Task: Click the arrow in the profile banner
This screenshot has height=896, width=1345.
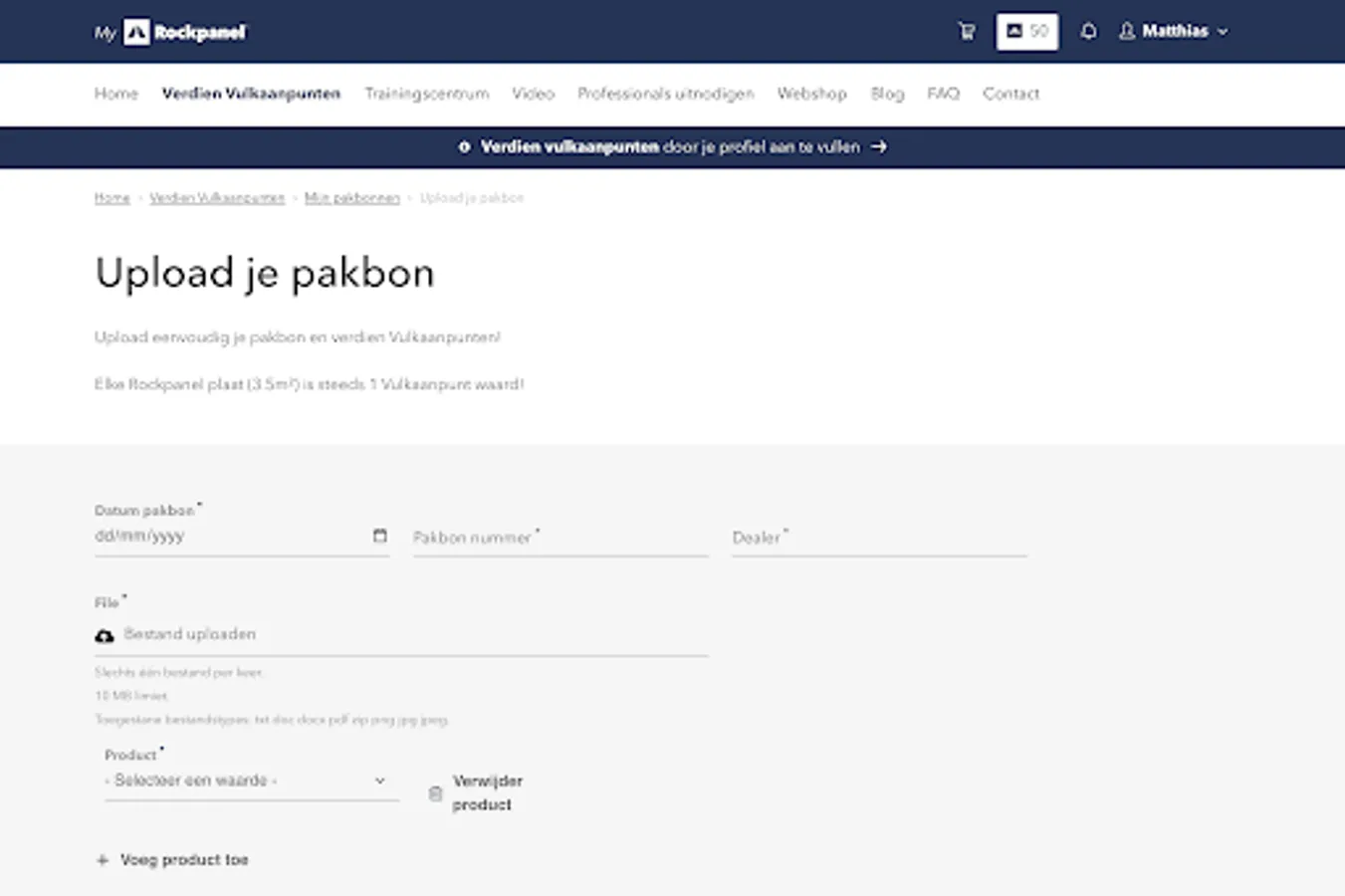Action: click(878, 146)
